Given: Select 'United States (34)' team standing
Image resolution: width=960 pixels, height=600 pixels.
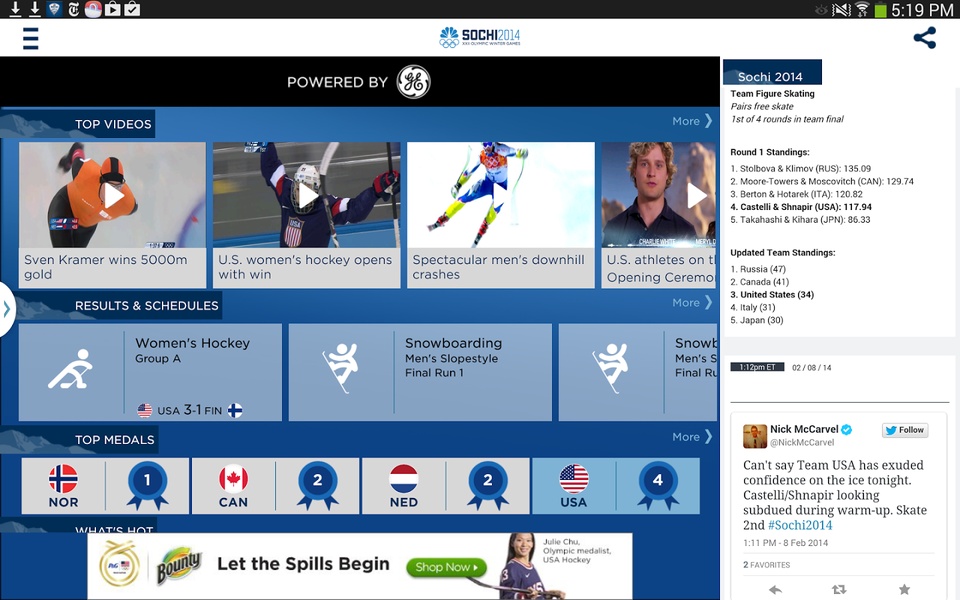Looking at the screenshot, I should click(772, 294).
